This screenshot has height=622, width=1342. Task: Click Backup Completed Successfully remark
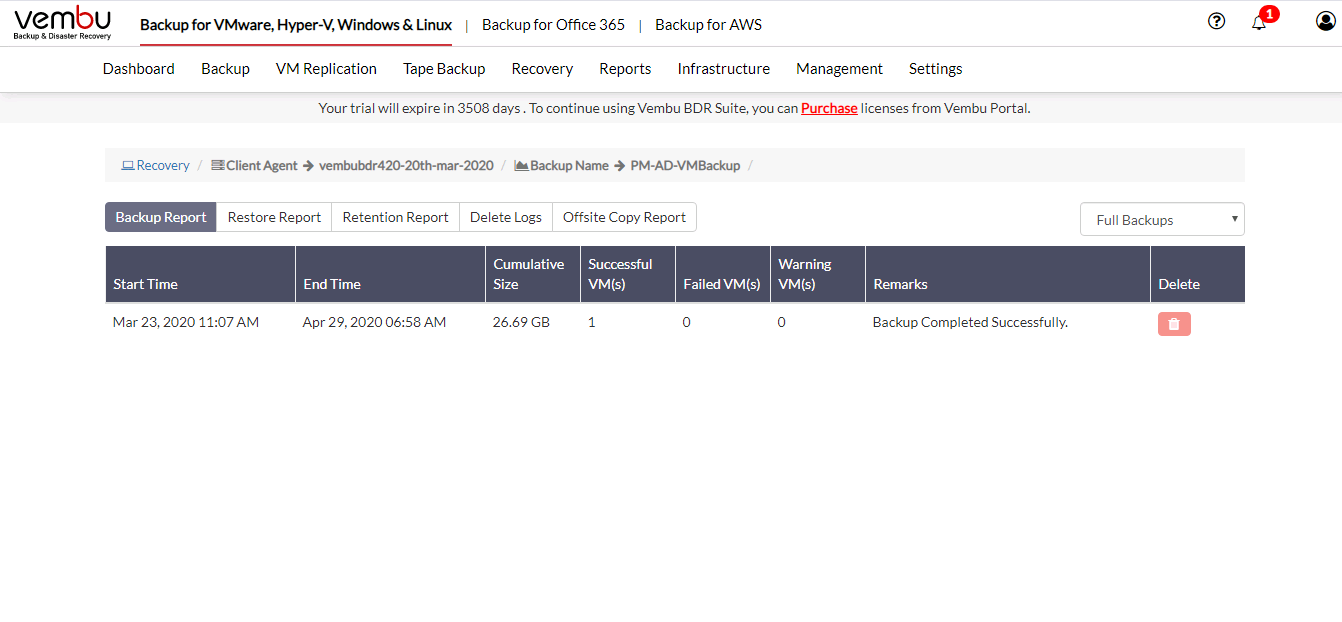coord(970,322)
